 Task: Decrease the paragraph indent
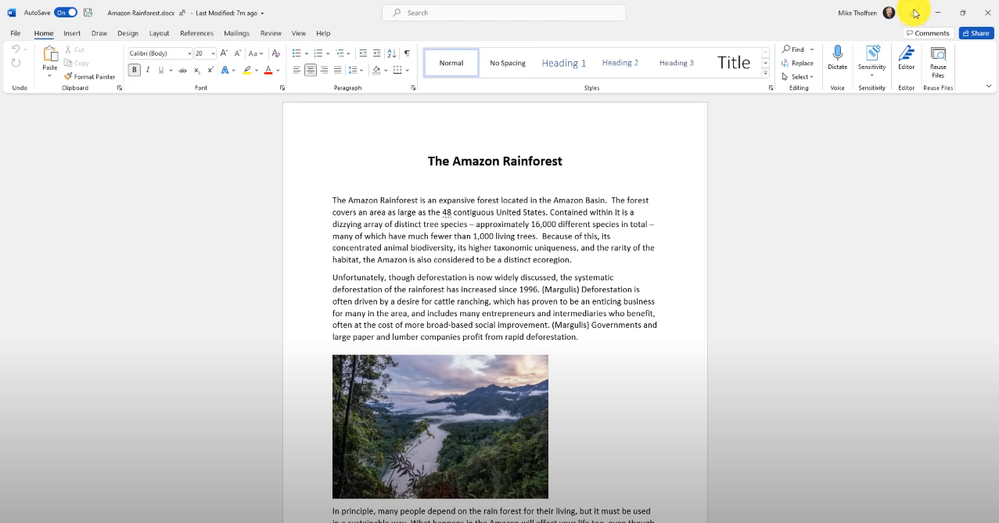point(363,54)
